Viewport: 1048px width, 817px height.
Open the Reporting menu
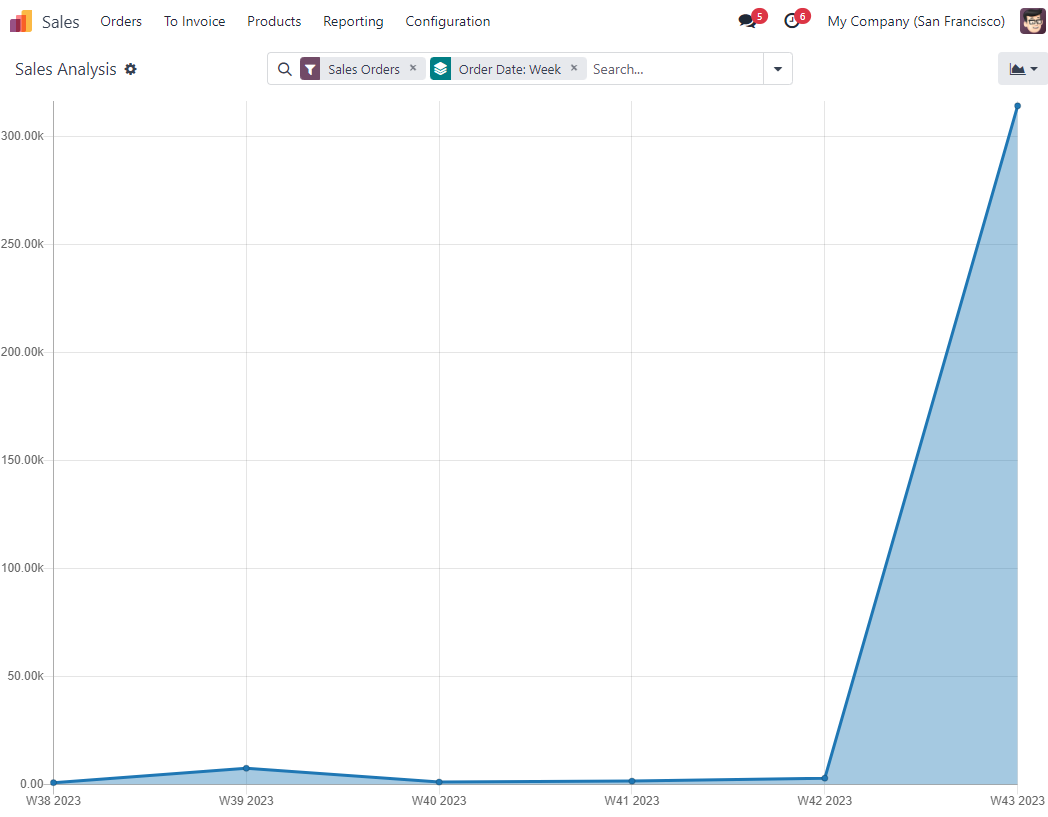click(353, 21)
